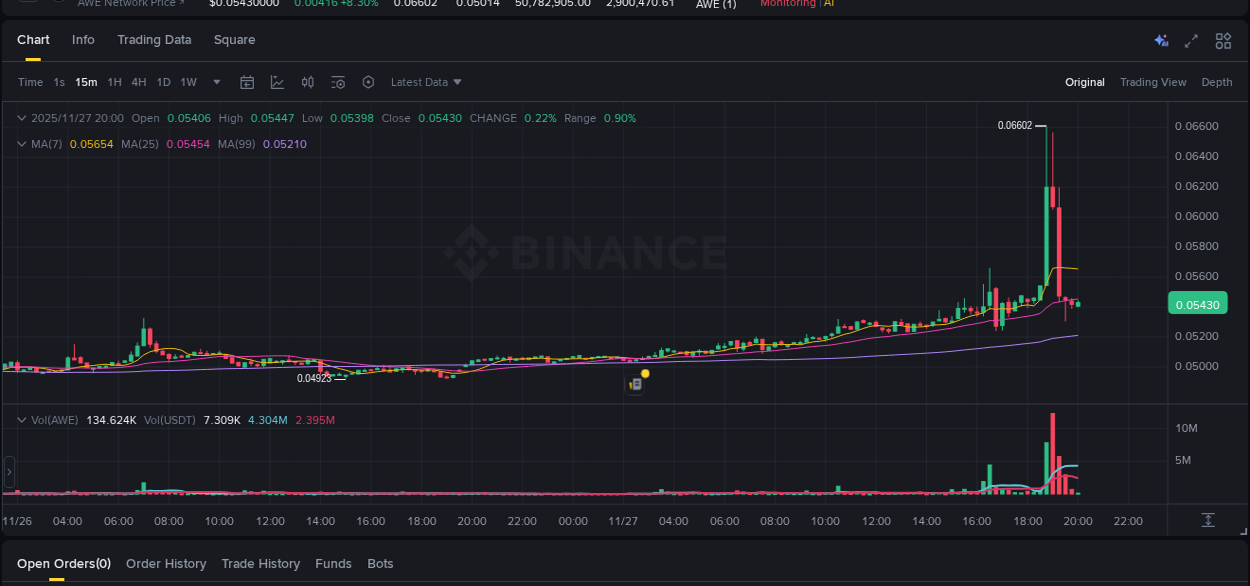
Task: Open the chart widgets grid icon
Action: tap(1222, 41)
